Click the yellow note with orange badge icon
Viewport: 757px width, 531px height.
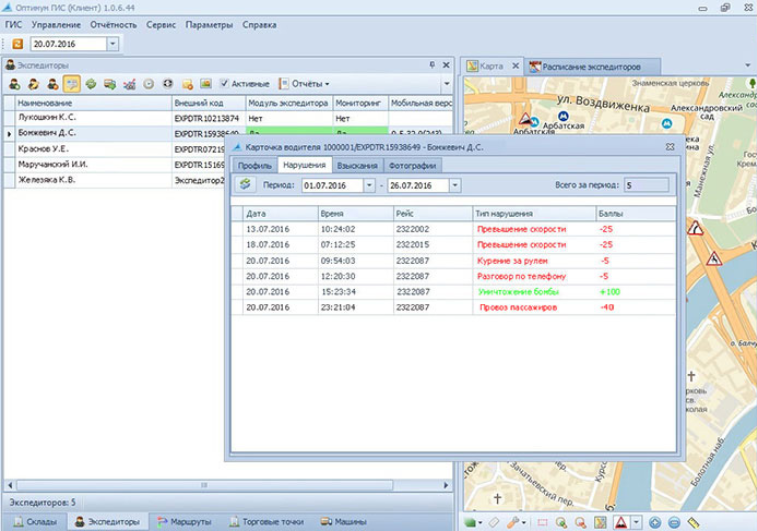point(187,84)
